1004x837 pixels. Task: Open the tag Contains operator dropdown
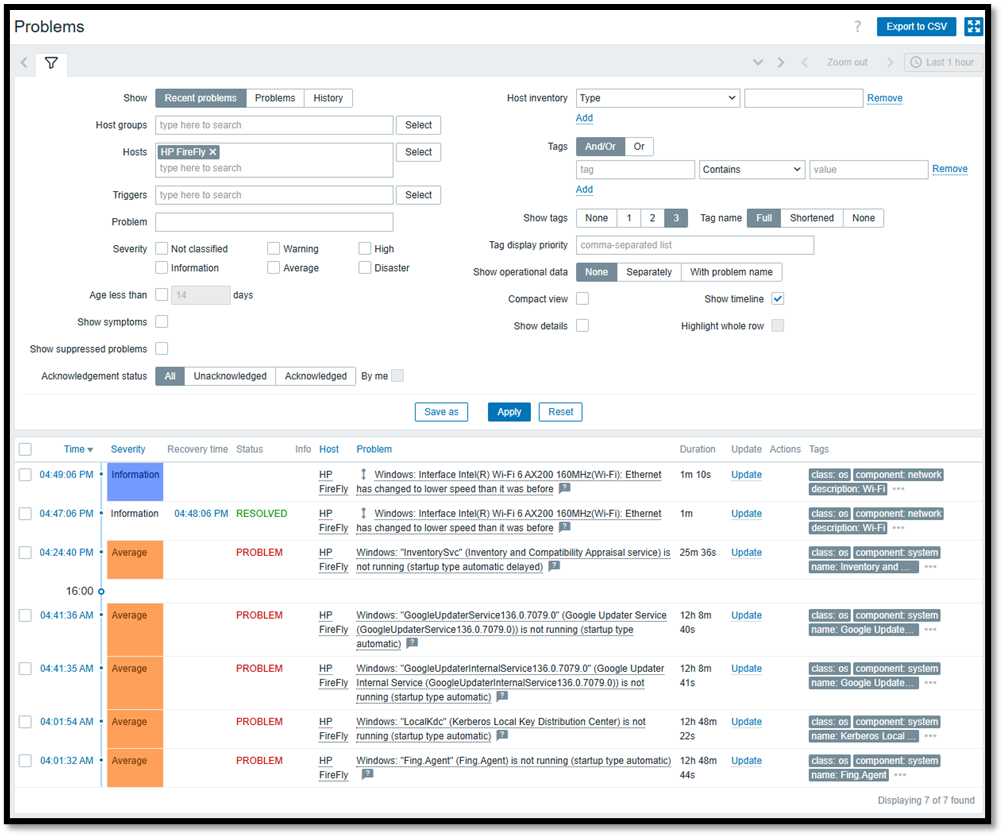751,170
